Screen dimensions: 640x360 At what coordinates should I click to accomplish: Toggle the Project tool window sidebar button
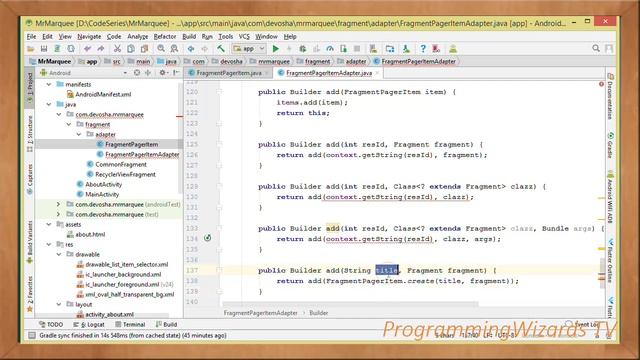point(29,89)
